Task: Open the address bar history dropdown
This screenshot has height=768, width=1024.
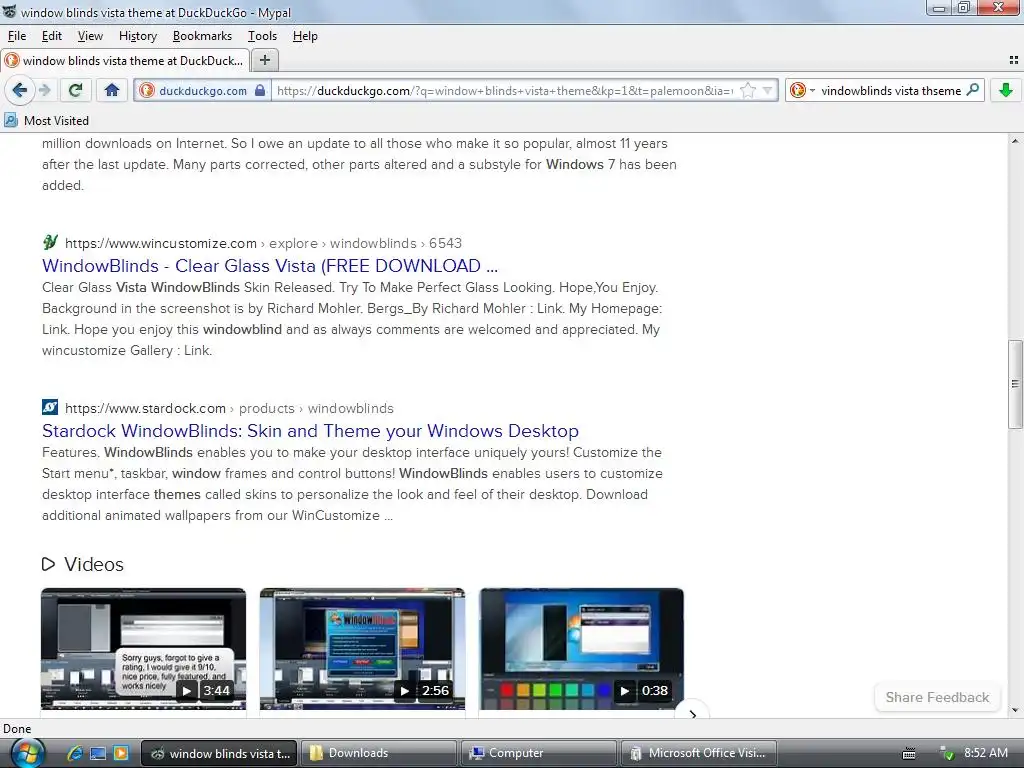Action: click(x=767, y=90)
